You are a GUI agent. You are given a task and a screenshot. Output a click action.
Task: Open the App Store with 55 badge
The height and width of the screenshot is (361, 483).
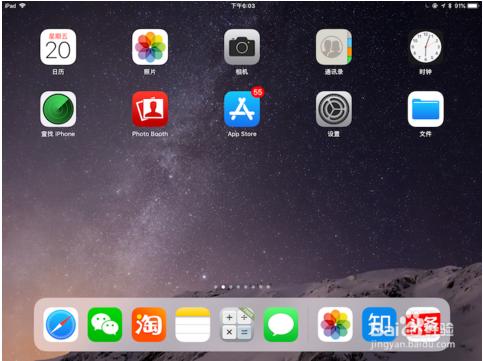242,109
